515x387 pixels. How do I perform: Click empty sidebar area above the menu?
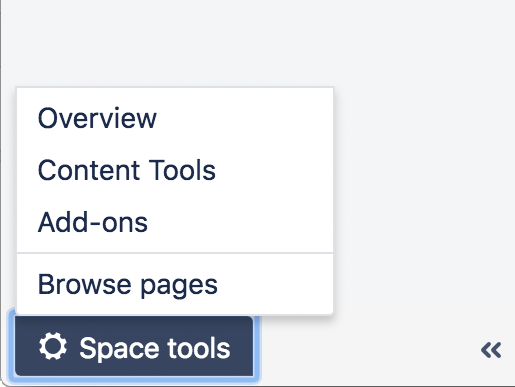pos(257,43)
